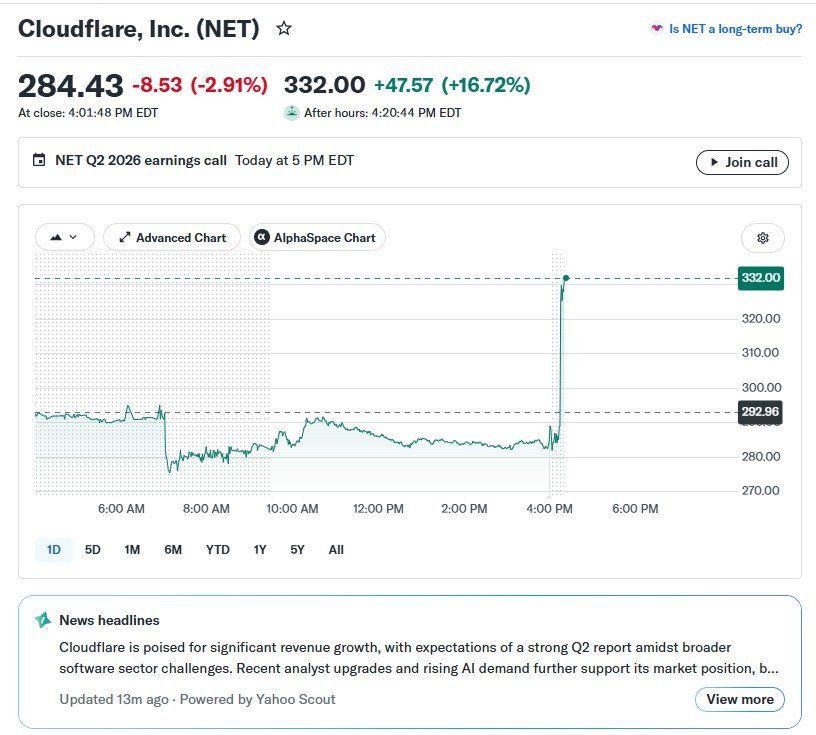Open 'Is NET a long-term buy?' link
The height and width of the screenshot is (735, 816).
pyautogui.click(x=735, y=29)
